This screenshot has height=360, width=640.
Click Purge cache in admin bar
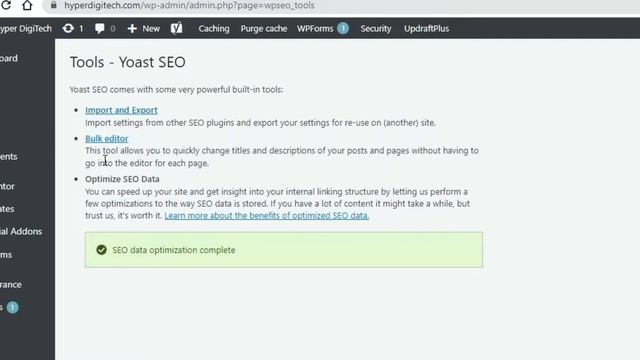[264, 29]
